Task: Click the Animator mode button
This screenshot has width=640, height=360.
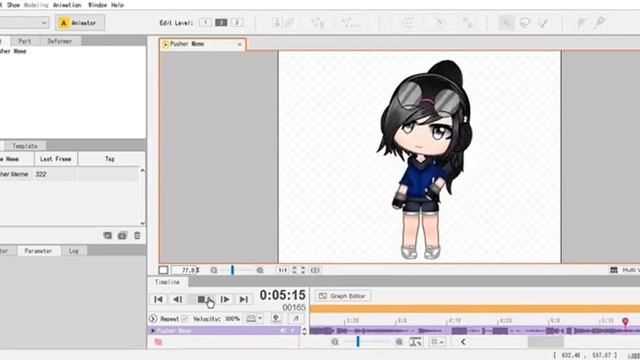Action: click(x=80, y=23)
